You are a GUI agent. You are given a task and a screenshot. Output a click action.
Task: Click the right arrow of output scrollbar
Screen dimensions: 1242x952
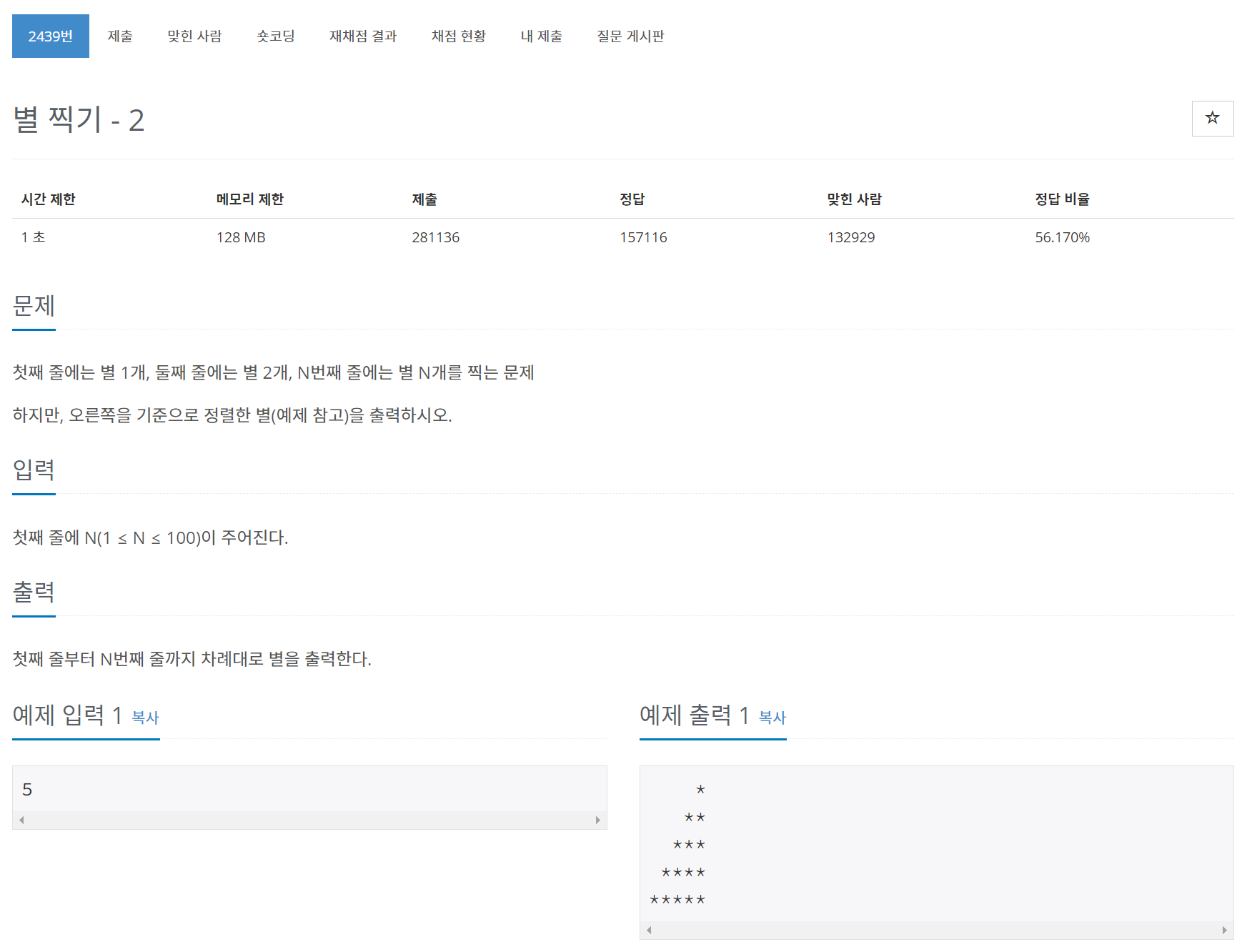tap(1224, 930)
